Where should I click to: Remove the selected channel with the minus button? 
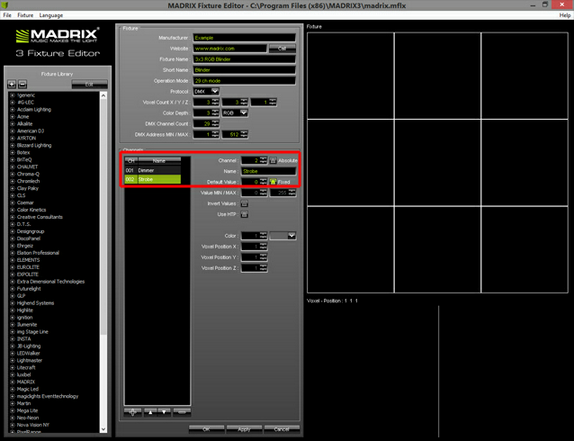[x=182, y=412]
